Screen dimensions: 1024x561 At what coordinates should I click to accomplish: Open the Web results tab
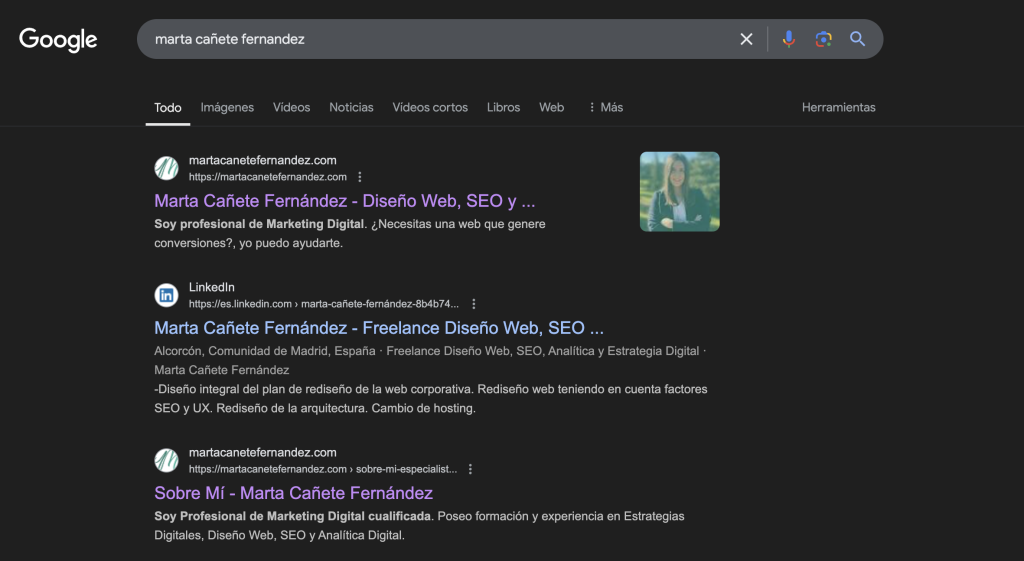tap(551, 107)
